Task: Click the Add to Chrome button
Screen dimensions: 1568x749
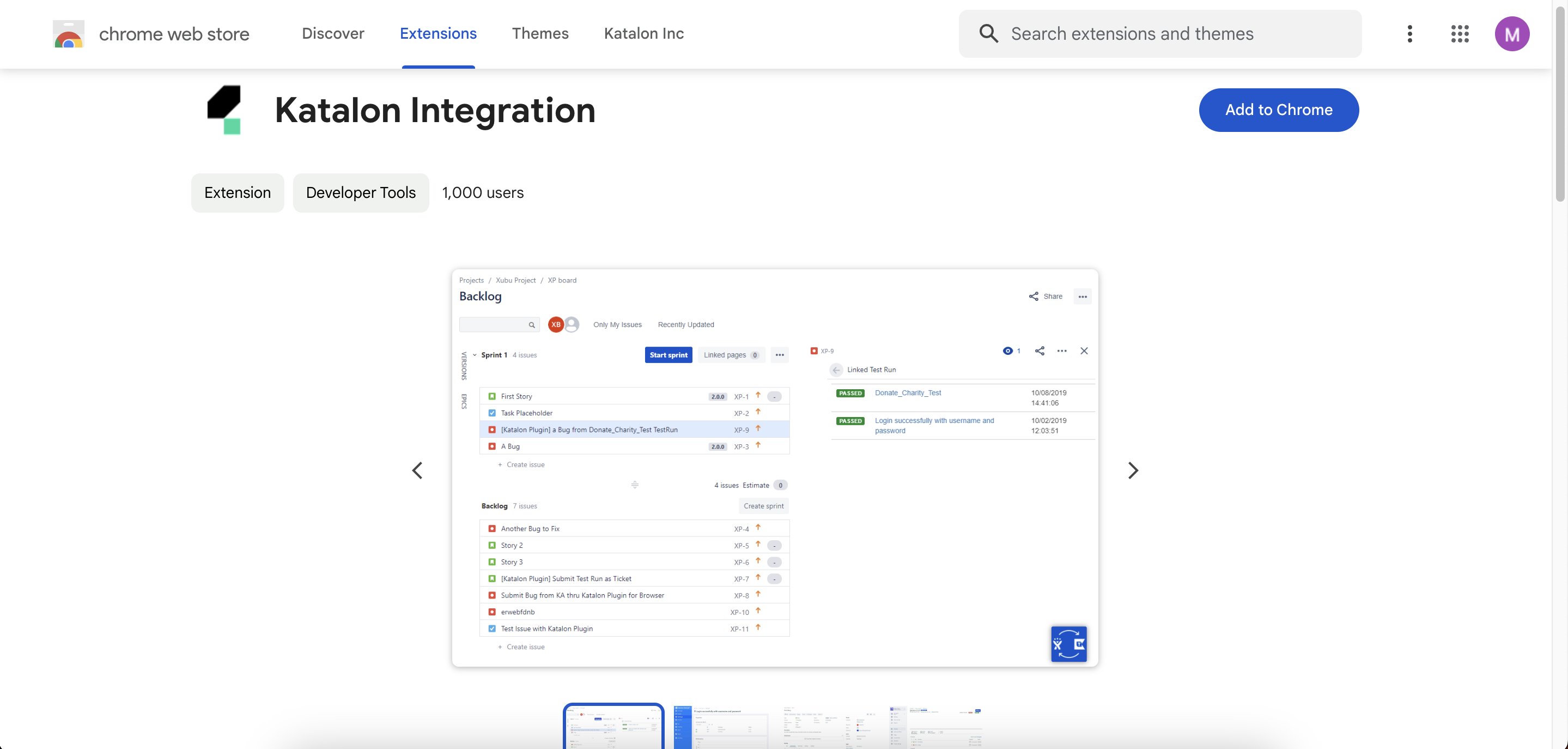Action: click(x=1278, y=110)
